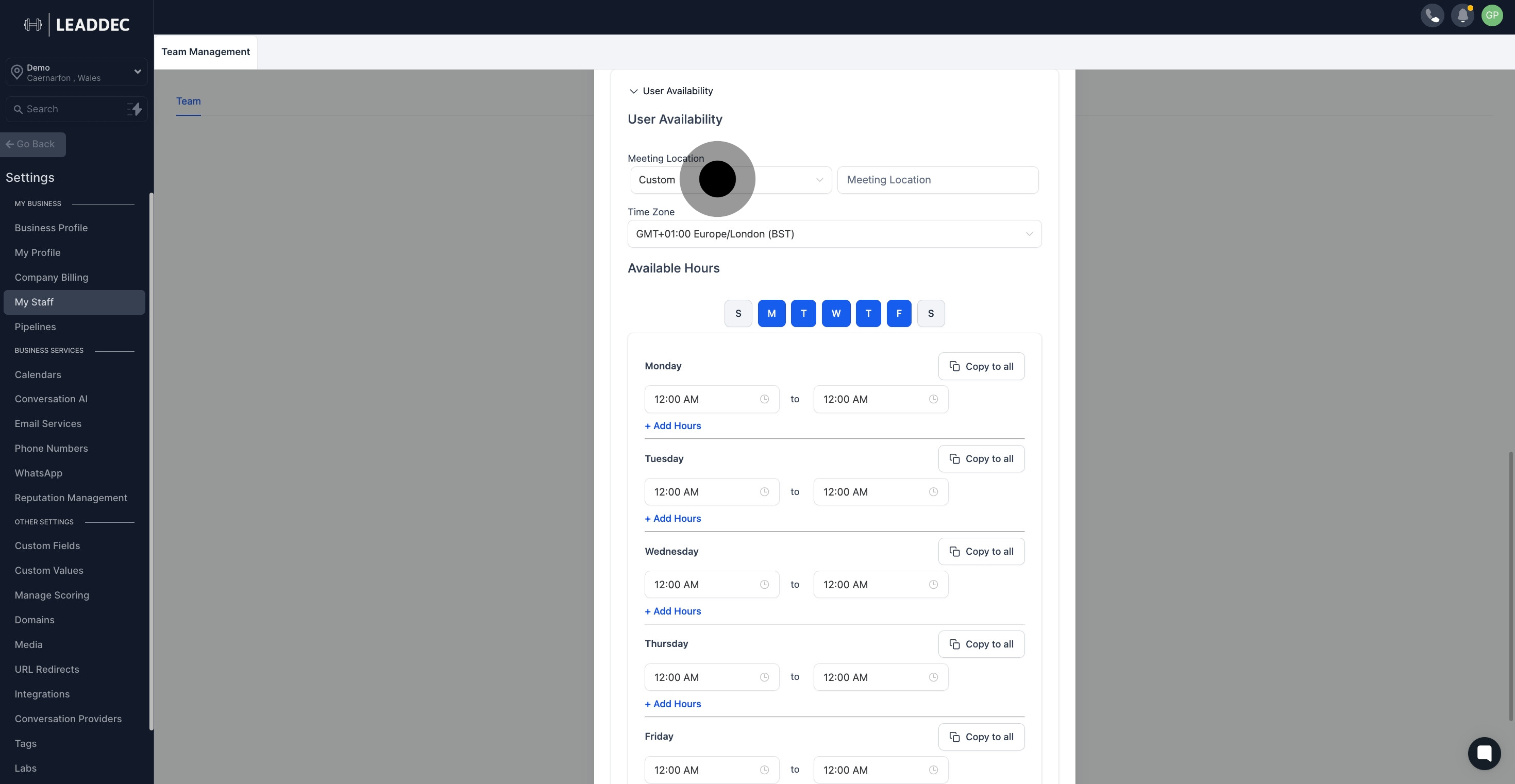1515x784 pixels.
Task: Click Copy to all for Tuesday
Action: point(981,458)
